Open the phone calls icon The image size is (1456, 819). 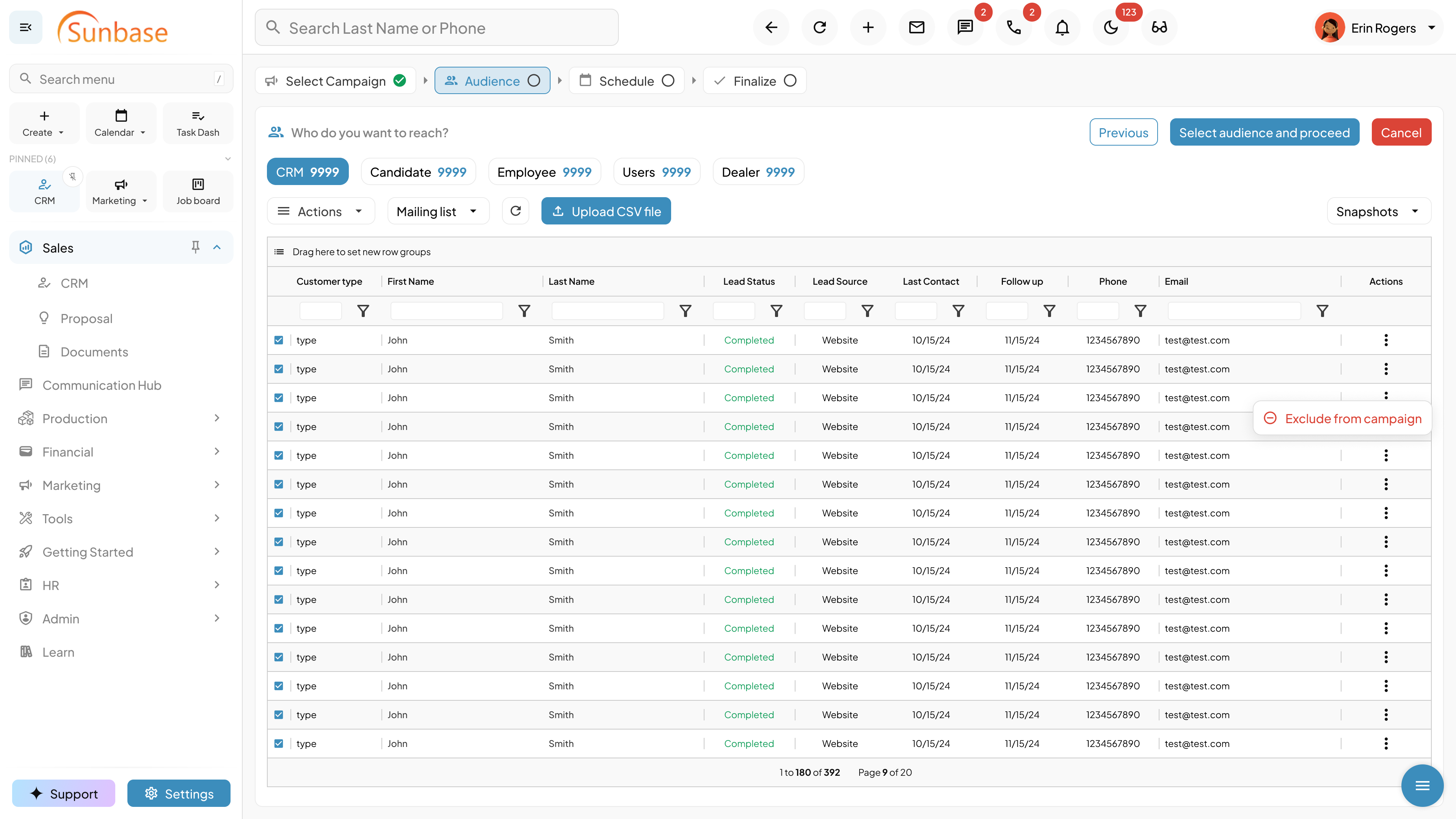click(x=1014, y=27)
